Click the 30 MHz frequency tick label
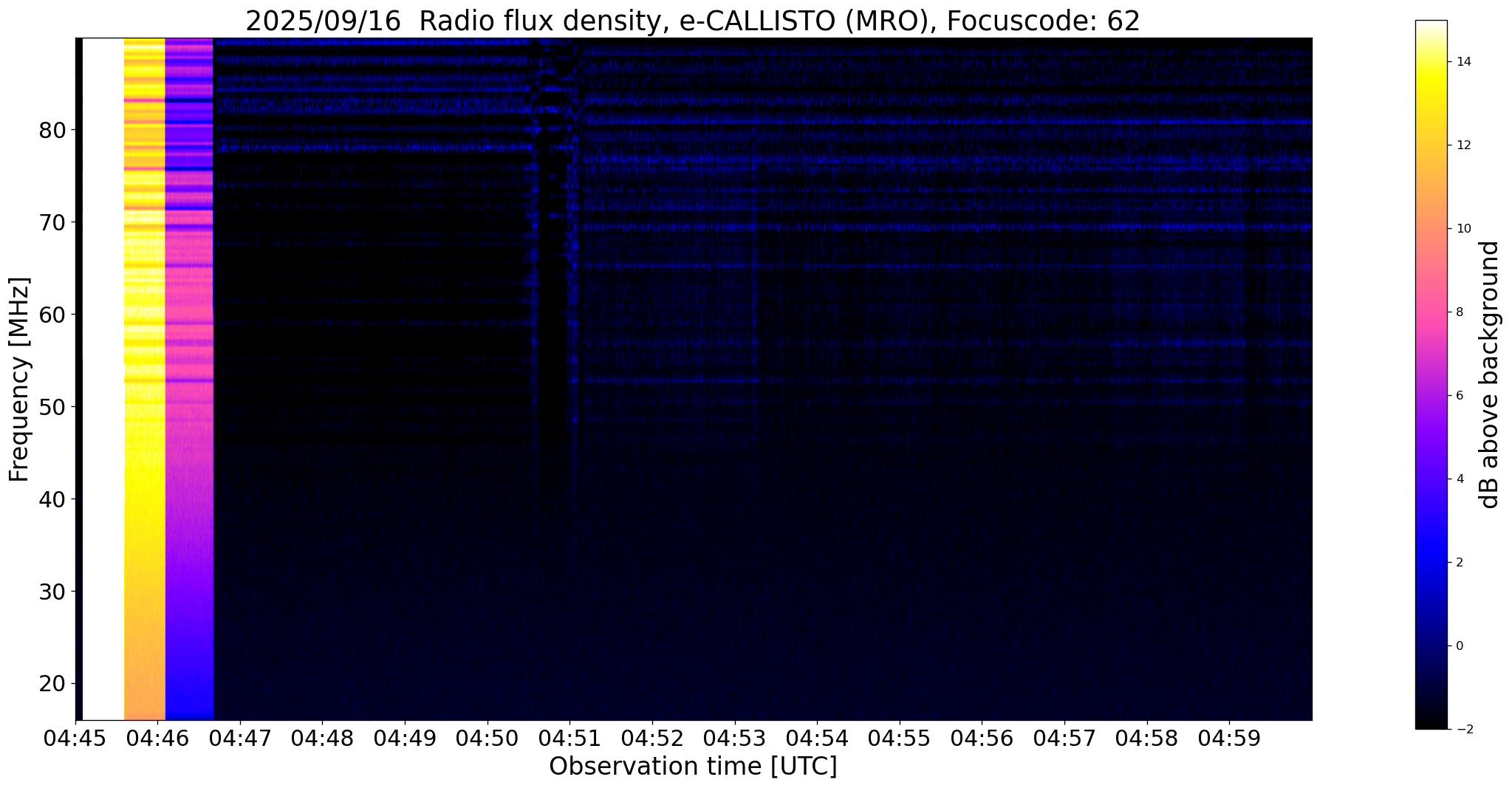The width and height of the screenshot is (1512, 788). pos(52,592)
